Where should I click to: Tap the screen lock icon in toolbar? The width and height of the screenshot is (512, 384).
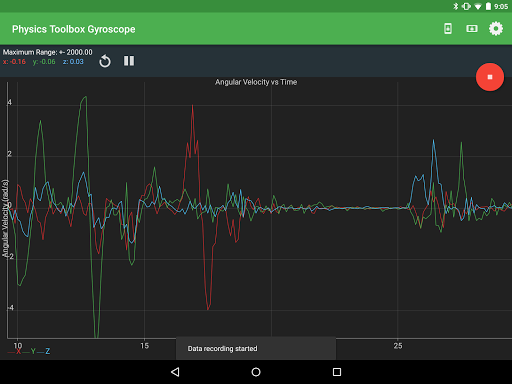pyautogui.click(x=472, y=29)
